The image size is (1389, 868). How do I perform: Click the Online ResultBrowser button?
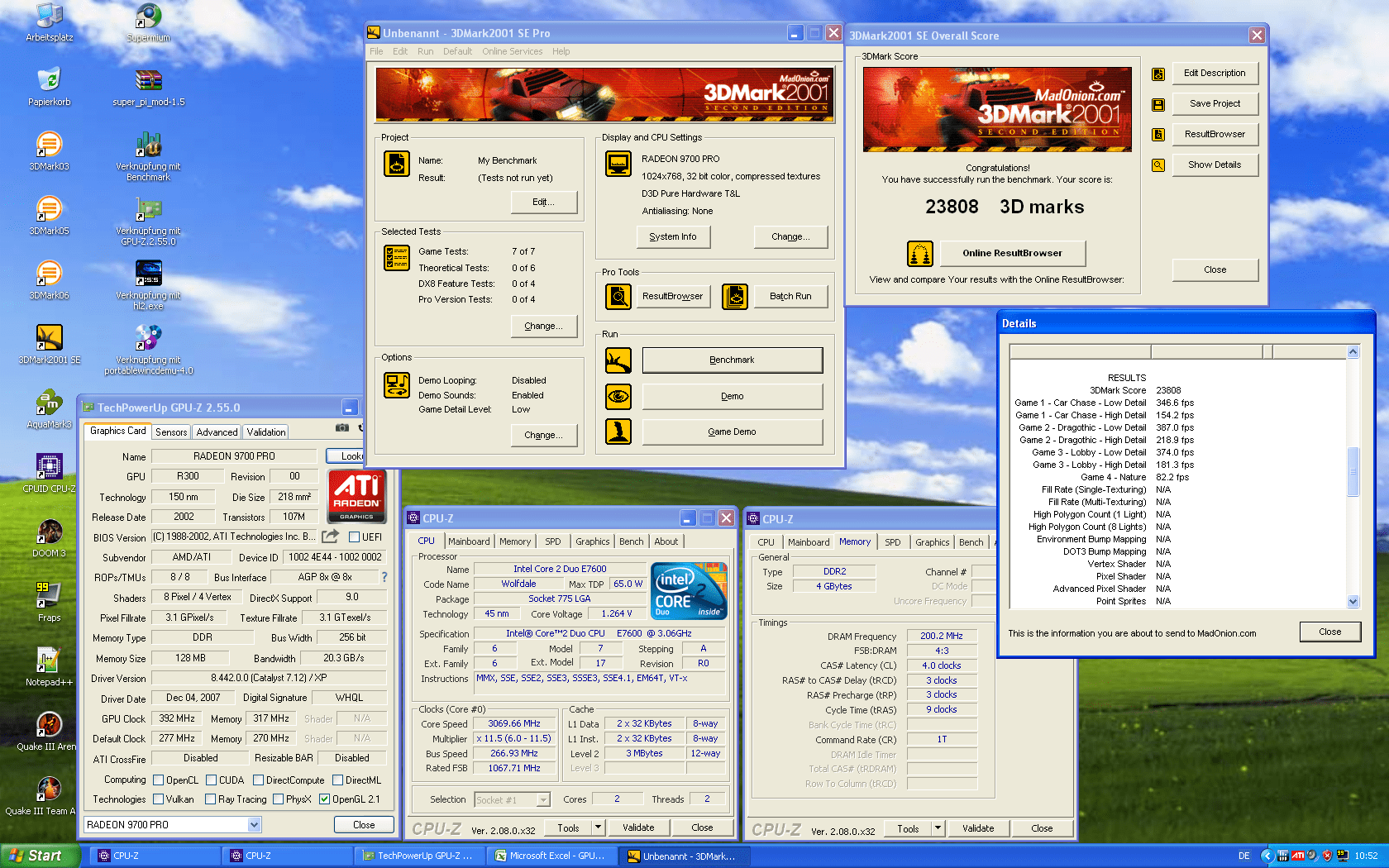point(1013,254)
